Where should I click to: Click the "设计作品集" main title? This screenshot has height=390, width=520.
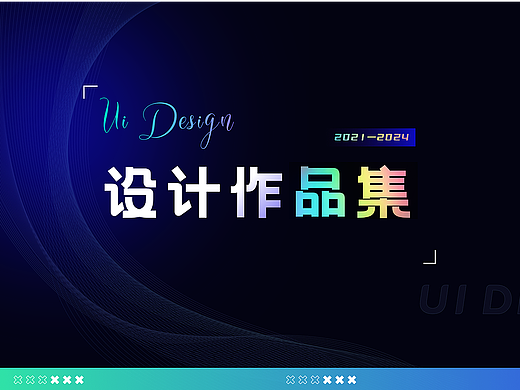tap(258, 192)
